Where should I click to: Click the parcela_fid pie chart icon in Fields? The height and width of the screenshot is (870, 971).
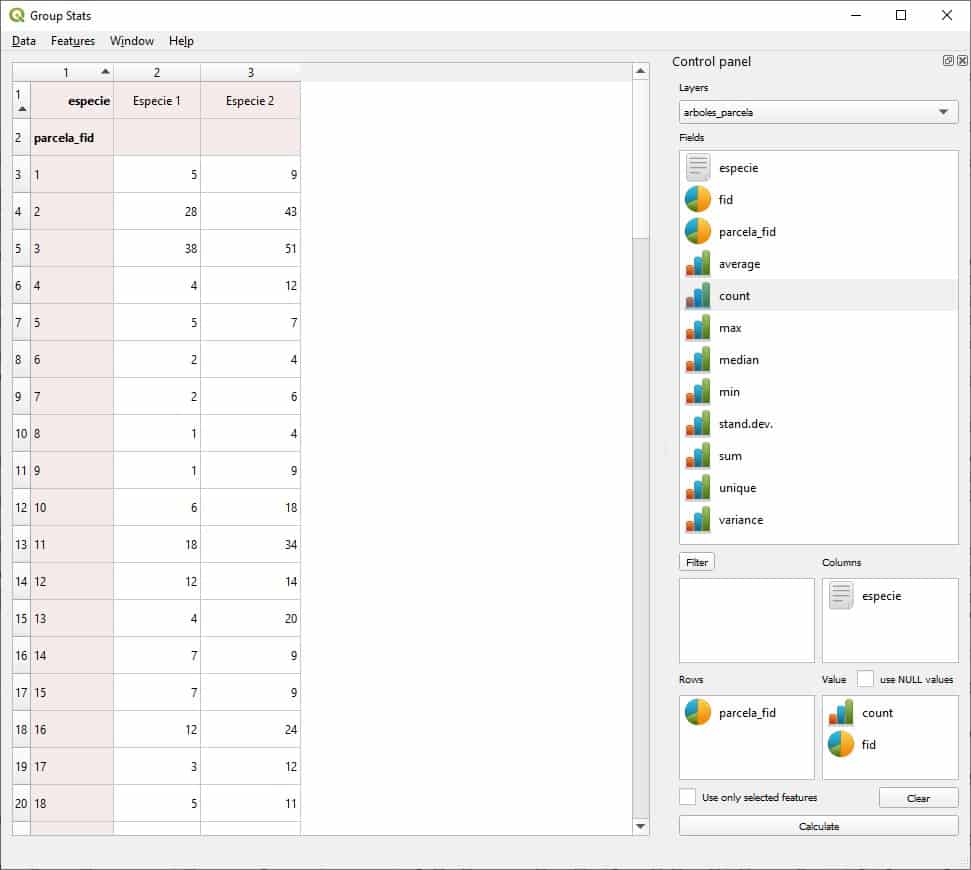[x=698, y=232]
